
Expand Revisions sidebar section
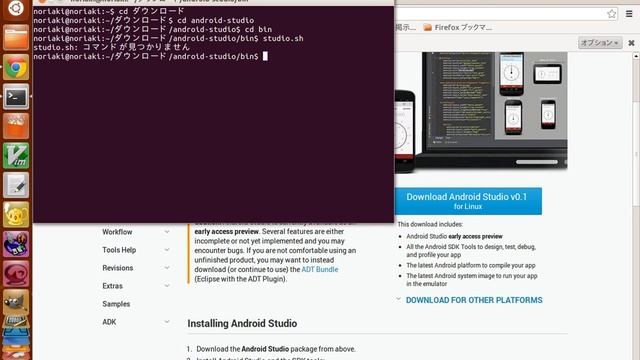(x=167, y=268)
